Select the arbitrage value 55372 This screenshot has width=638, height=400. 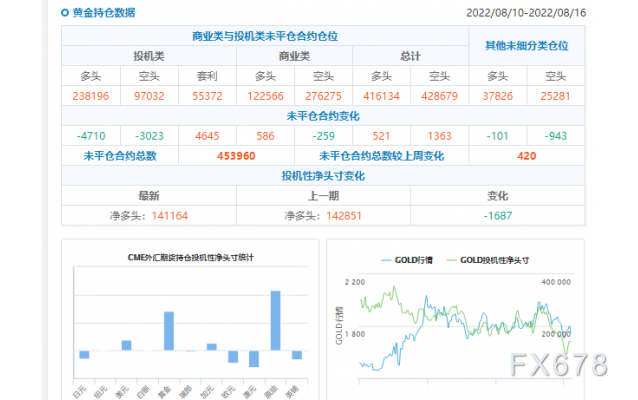click(207, 96)
